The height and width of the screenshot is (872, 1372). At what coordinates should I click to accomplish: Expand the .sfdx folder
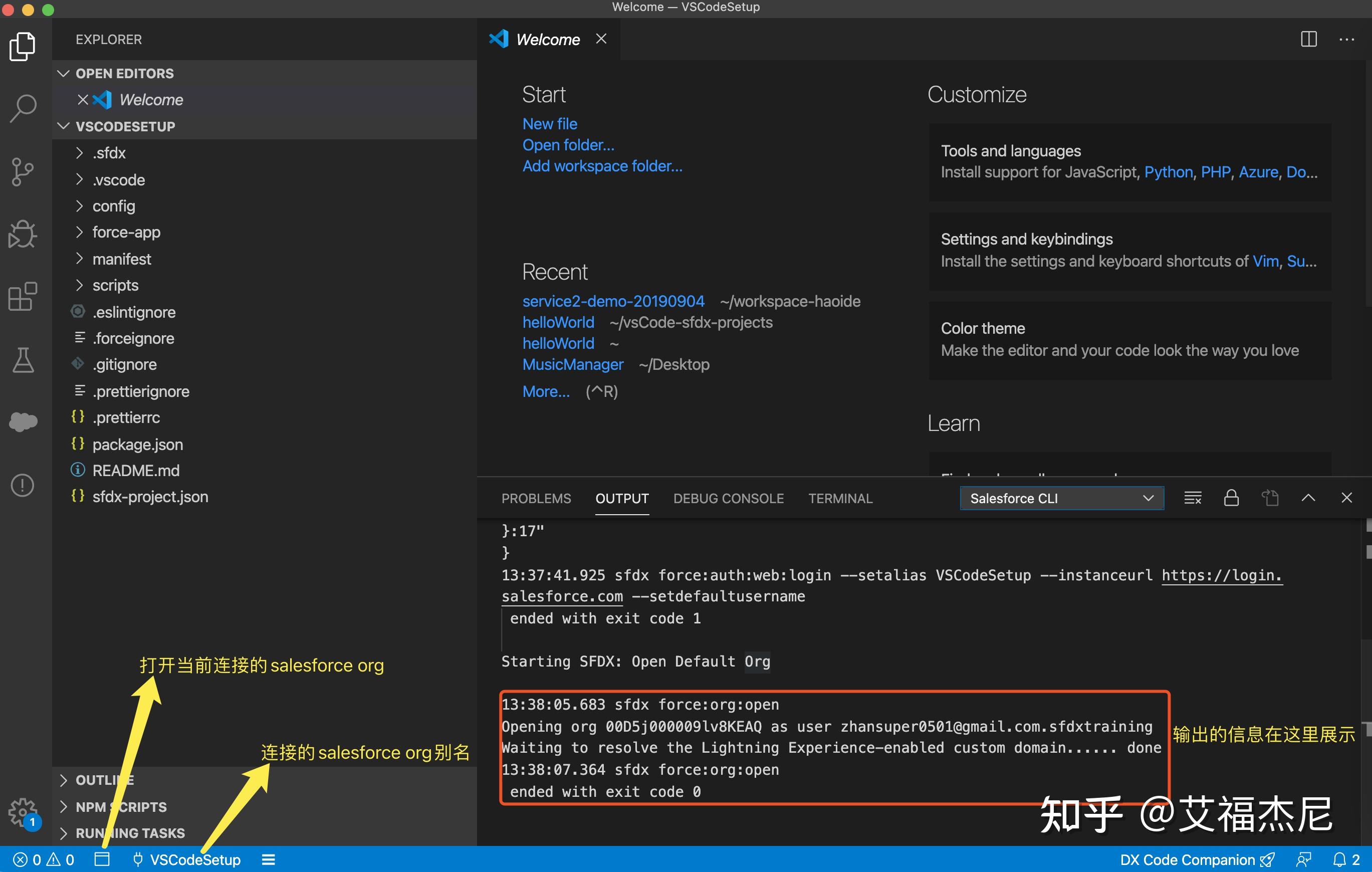pyautogui.click(x=265, y=153)
